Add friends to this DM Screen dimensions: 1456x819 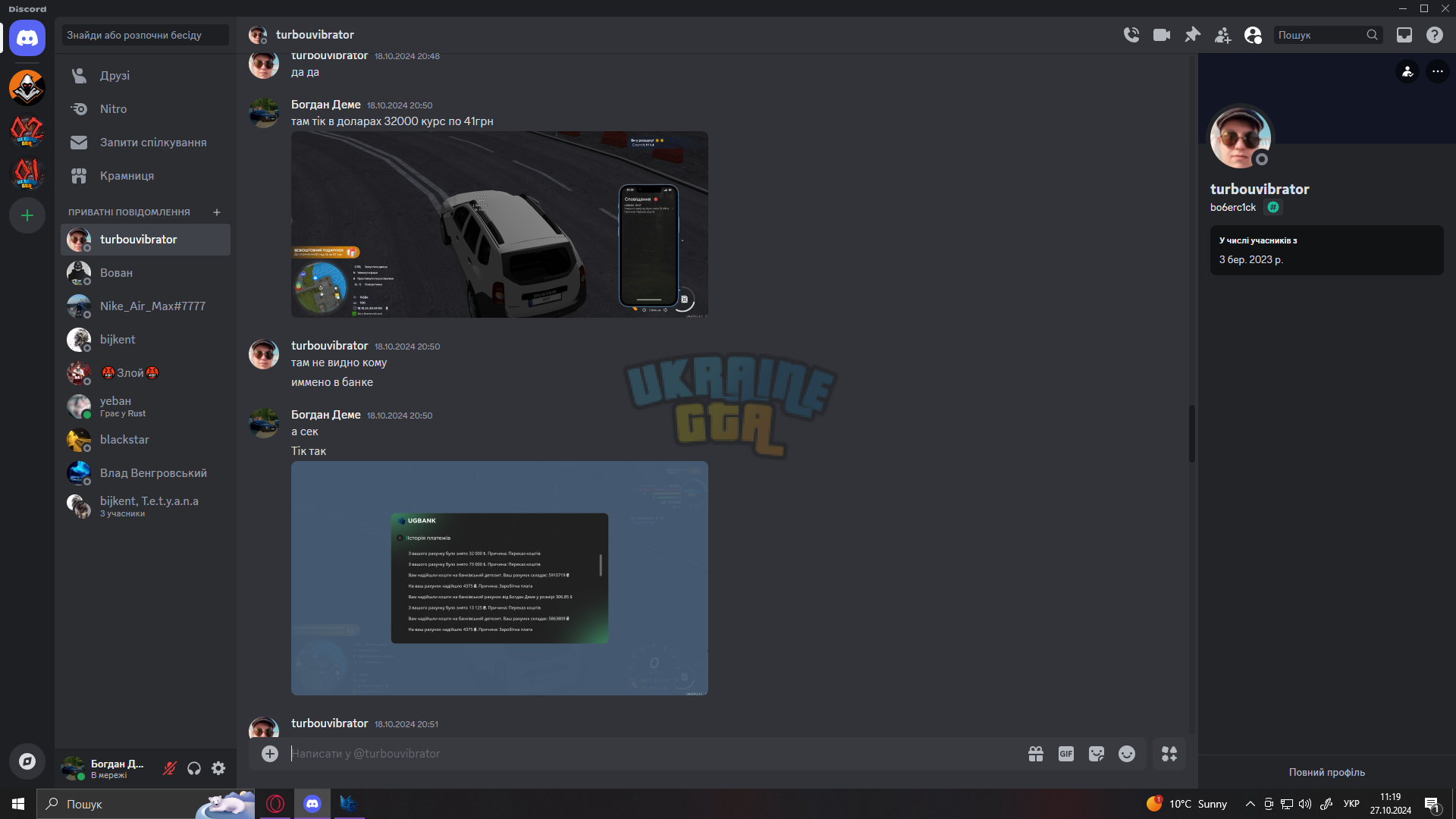tap(1222, 35)
